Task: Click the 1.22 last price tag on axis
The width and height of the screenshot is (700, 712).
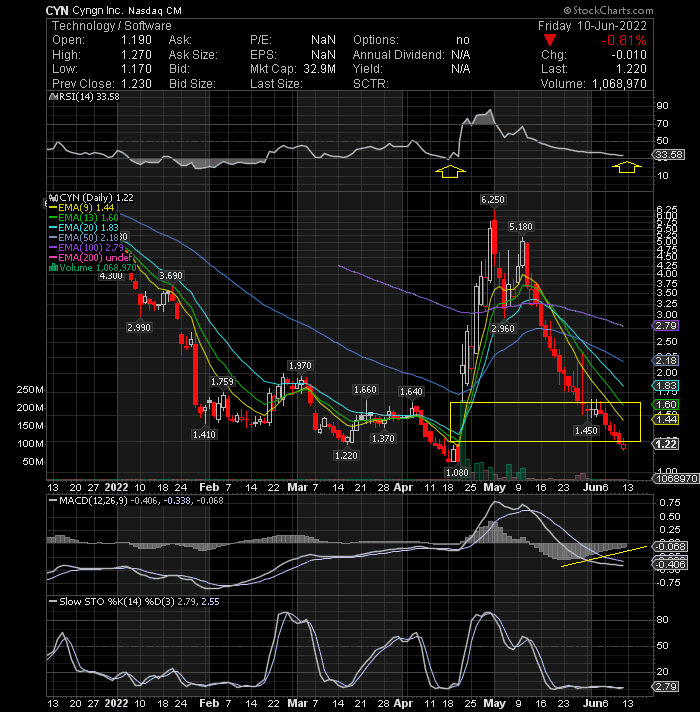Action: [x=665, y=444]
